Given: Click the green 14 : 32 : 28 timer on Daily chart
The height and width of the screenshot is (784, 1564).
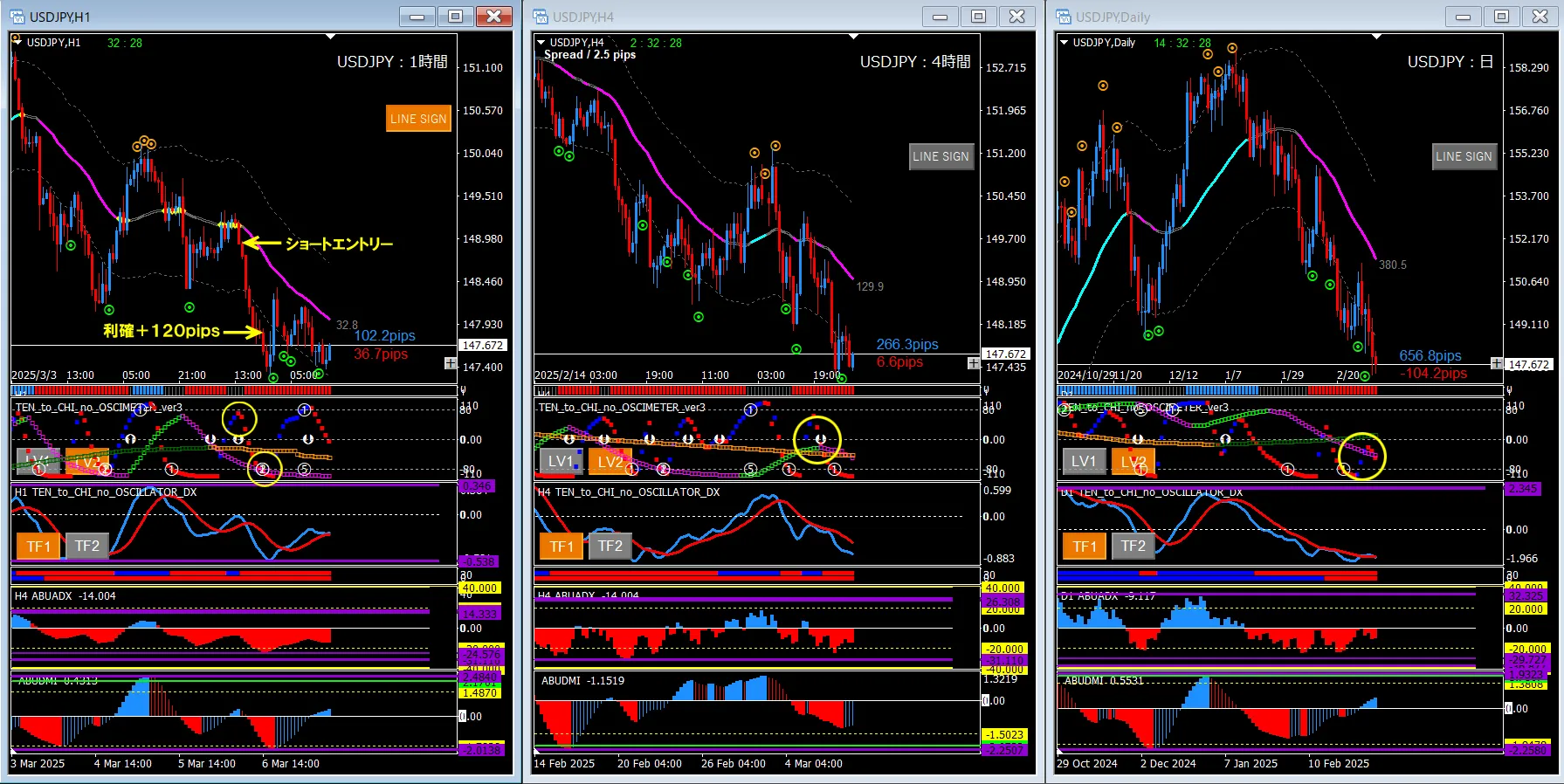Looking at the screenshot, I should coord(1182,43).
